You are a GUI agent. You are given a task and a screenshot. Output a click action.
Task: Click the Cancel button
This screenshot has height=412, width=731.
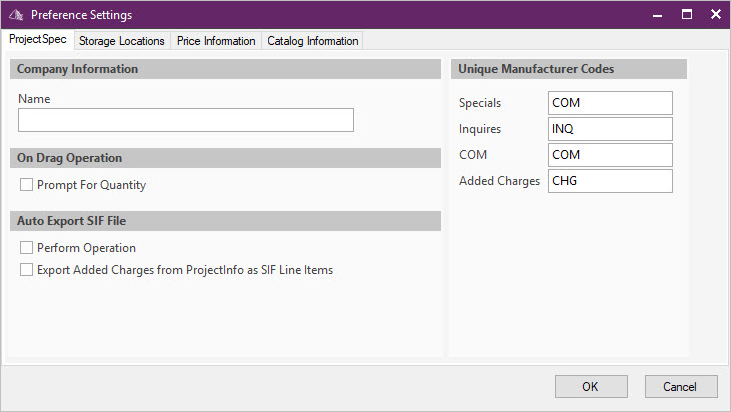(681, 387)
